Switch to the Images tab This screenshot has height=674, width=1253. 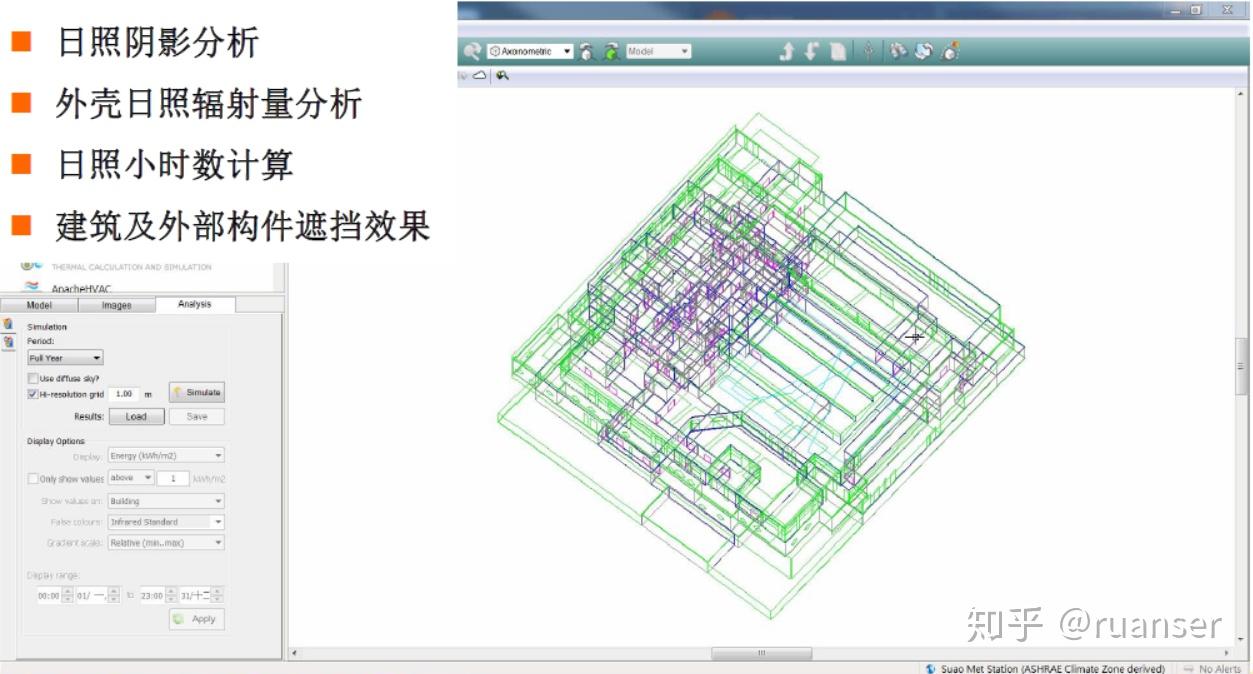[x=116, y=305]
